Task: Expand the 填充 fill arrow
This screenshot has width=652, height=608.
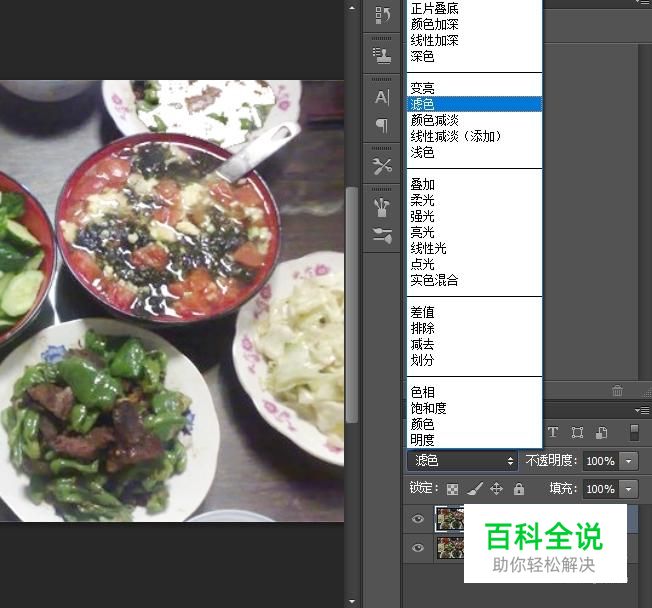Action: tap(629, 489)
